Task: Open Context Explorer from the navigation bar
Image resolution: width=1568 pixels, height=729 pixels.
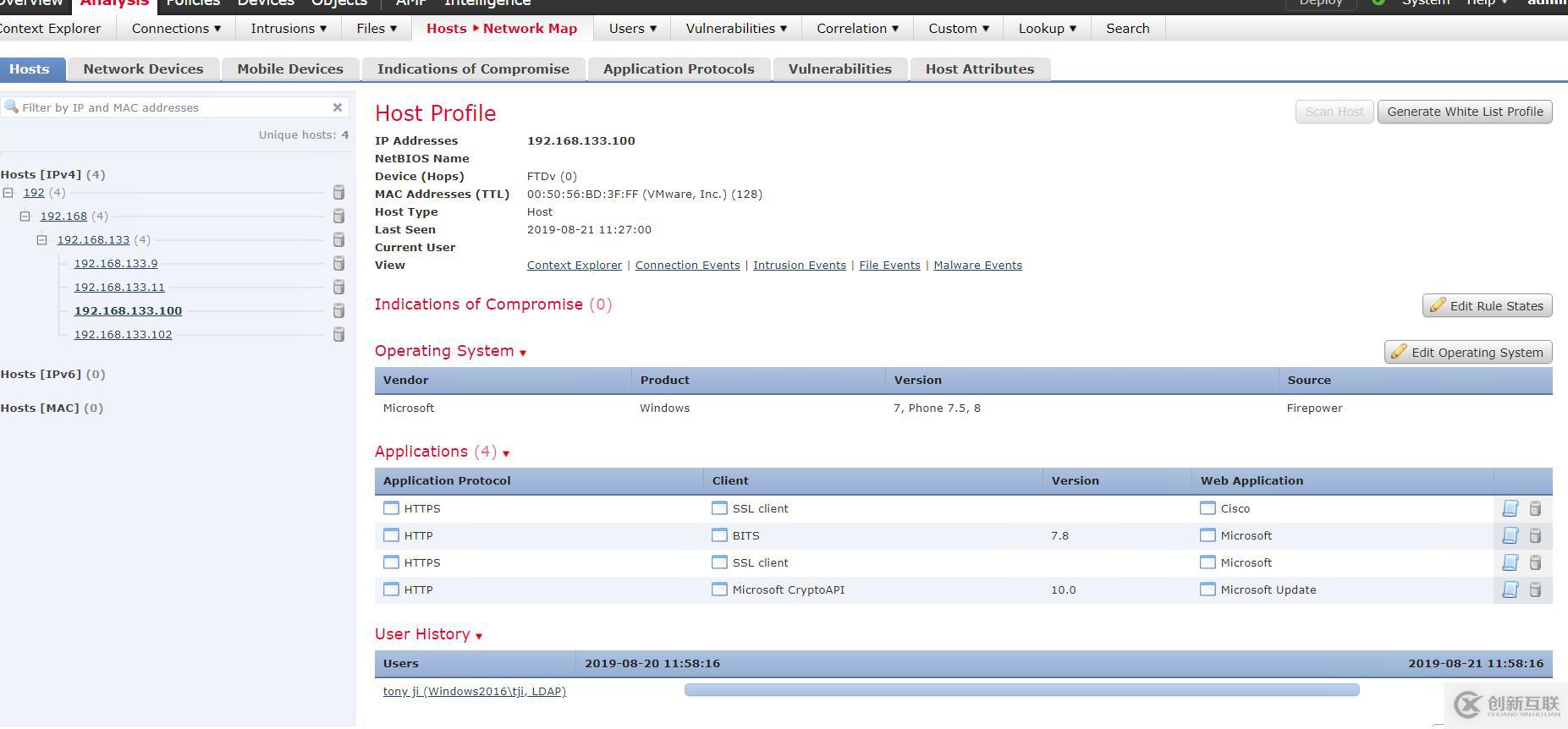Action: click(51, 28)
